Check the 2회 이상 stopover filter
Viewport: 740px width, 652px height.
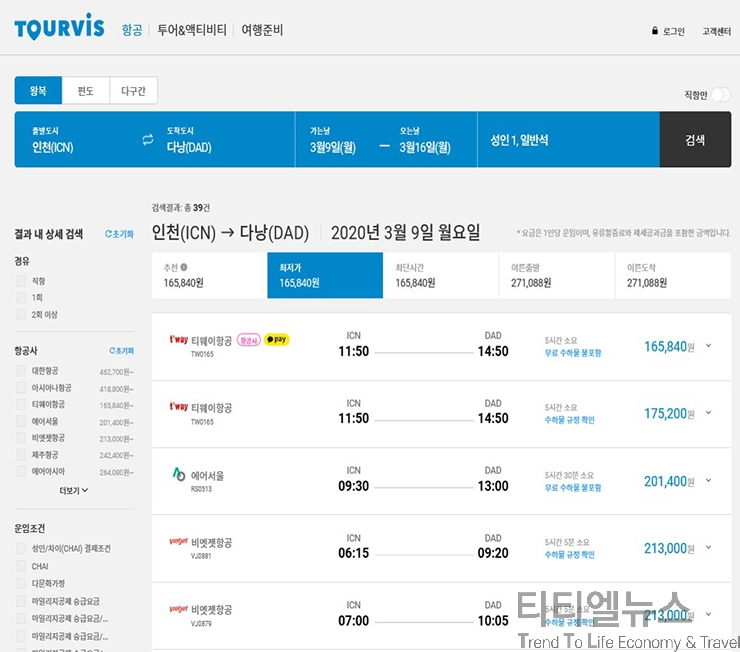(x=21, y=314)
